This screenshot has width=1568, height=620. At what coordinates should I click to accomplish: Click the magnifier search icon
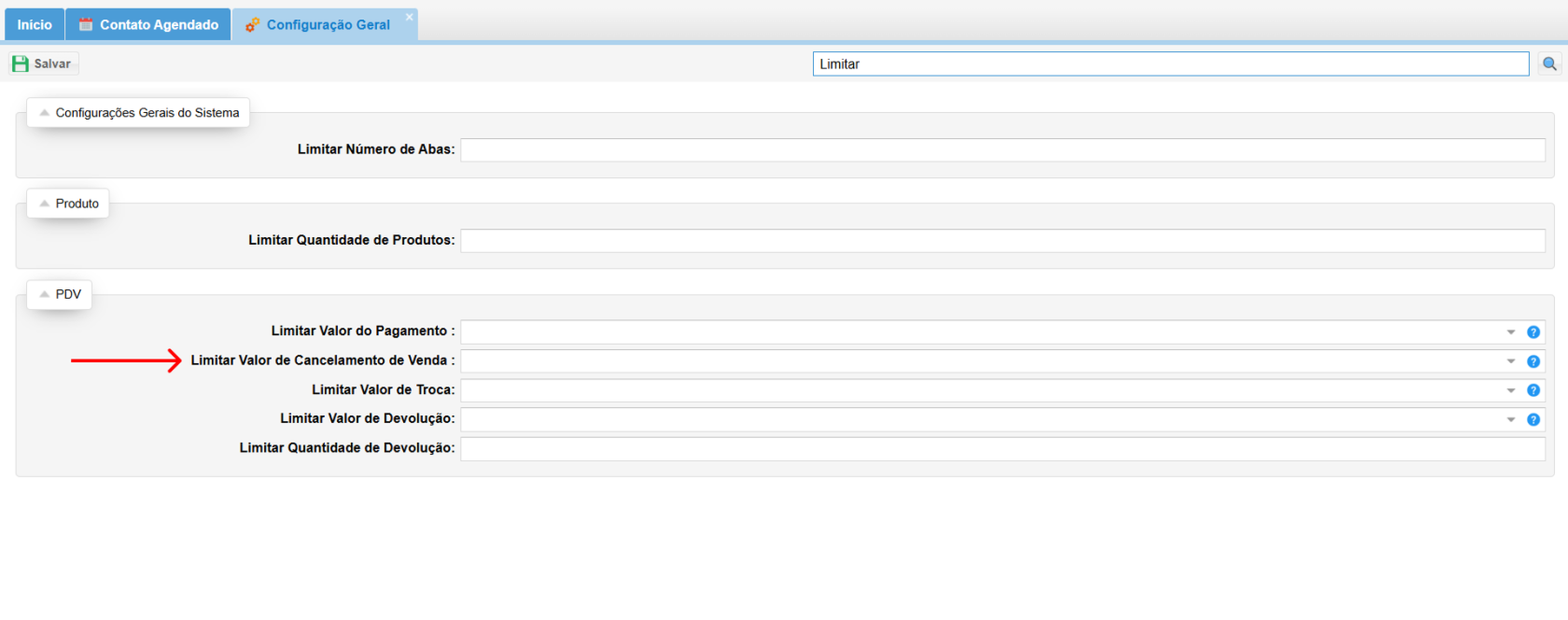pyautogui.click(x=1549, y=63)
